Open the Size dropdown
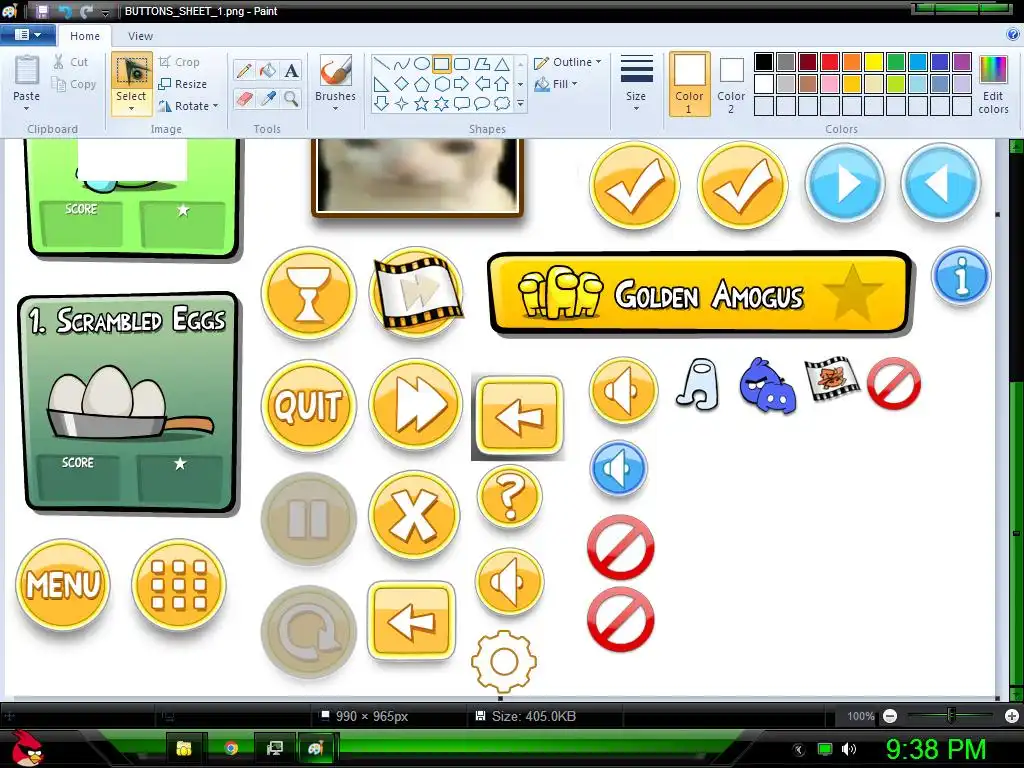Image resolution: width=1024 pixels, height=768 pixels. coord(636,85)
